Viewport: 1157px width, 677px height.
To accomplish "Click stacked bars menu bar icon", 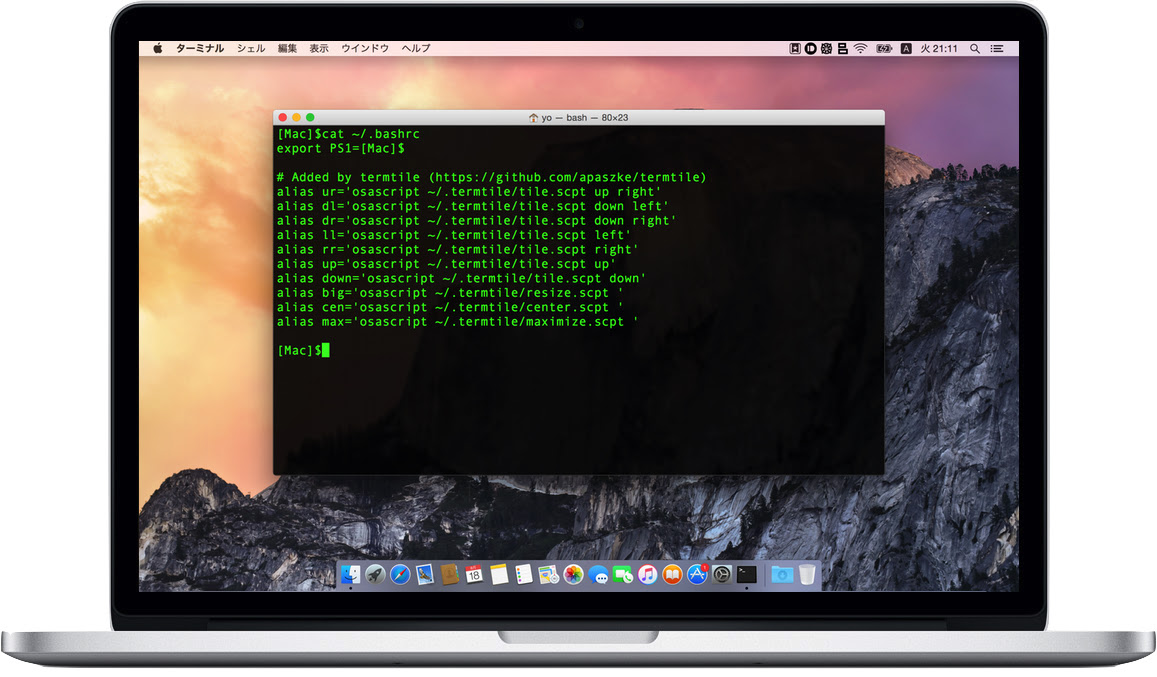I will 843,48.
